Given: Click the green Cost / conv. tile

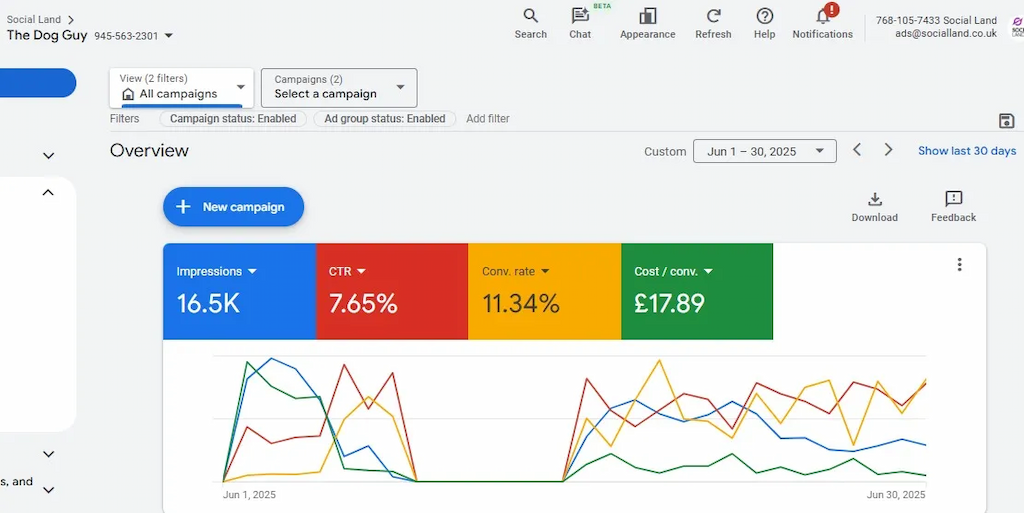Looking at the screenshot, I should 696,291.
